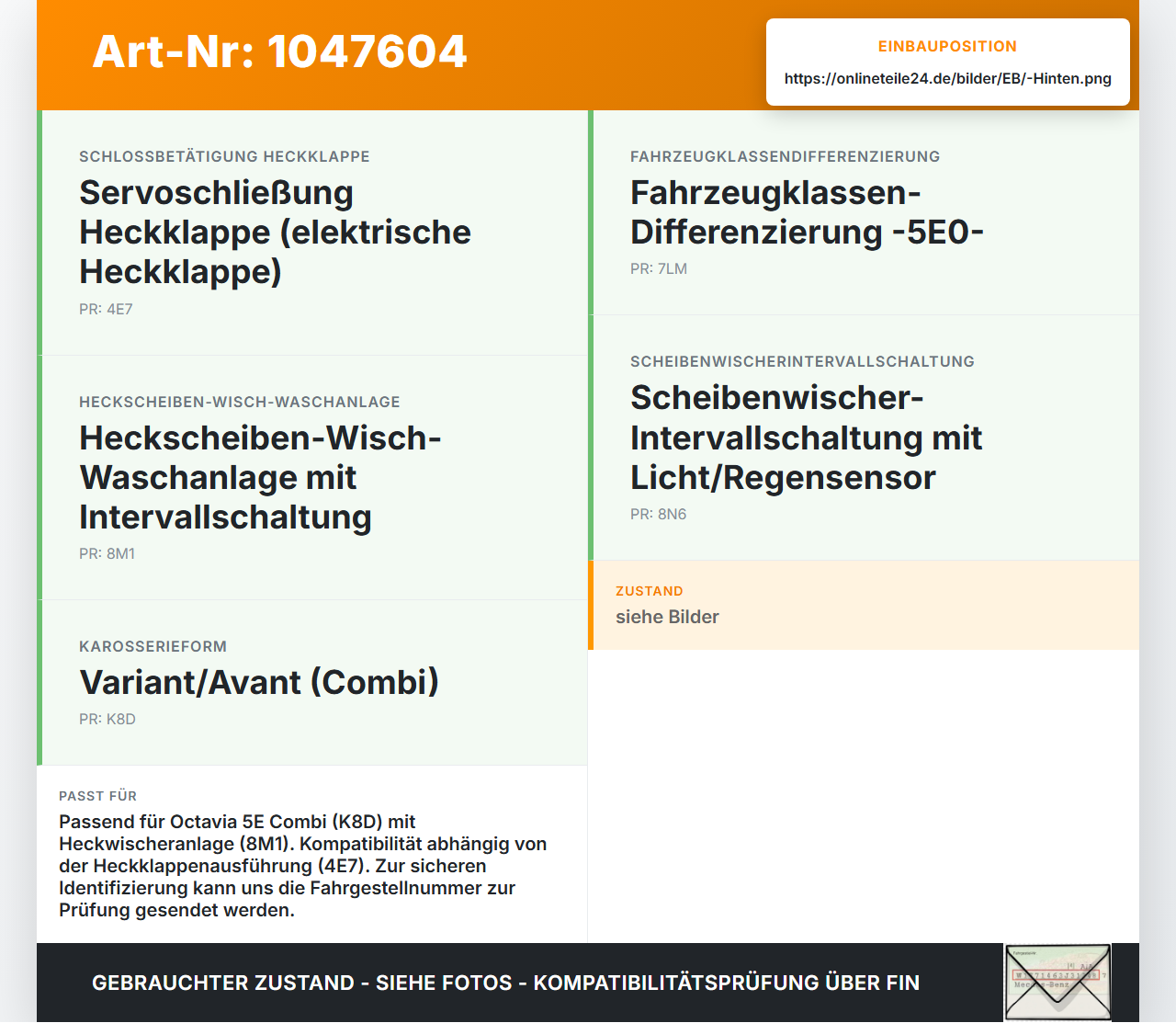The width and height of the screenshot is (1176, 1023).
Task: Select the Heckscheiben-Wisch-Waschanlage mit Intervallschaltung card
Action: point(312,478)
